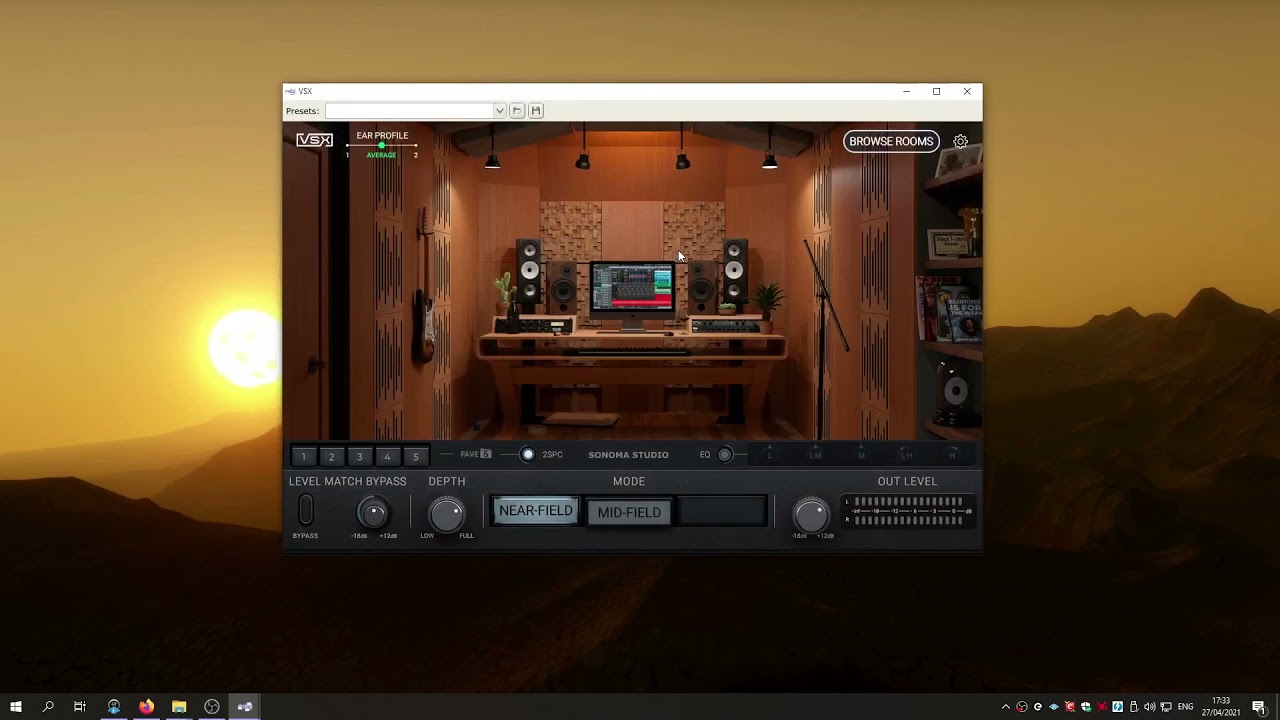Click the OUT LEVEL knob
Screen dimensions: 1280x720
pyautogui.click(x=811, y=514)
